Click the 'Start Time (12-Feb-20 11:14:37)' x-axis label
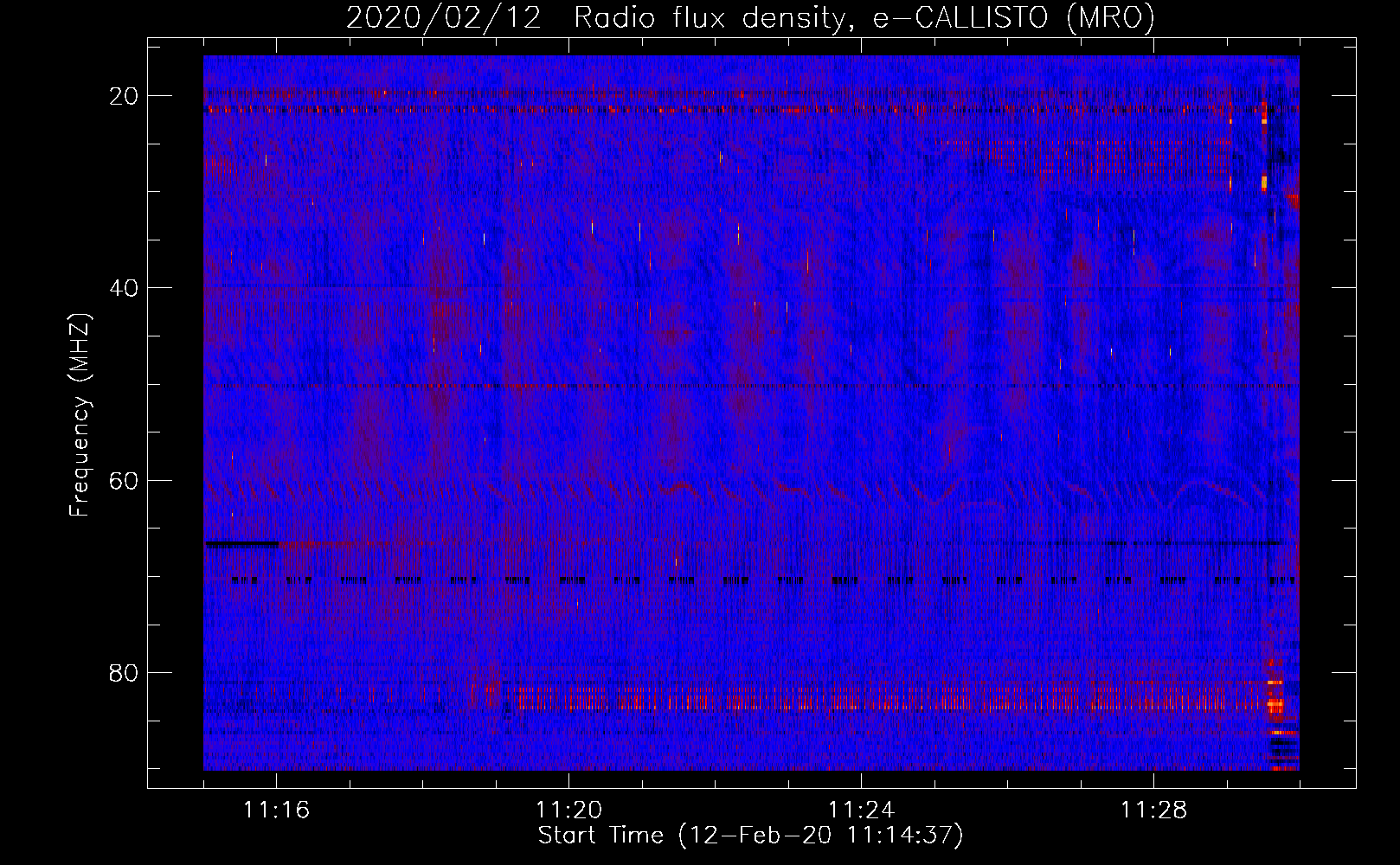1400x865 pixels. (x=750, y=836)
